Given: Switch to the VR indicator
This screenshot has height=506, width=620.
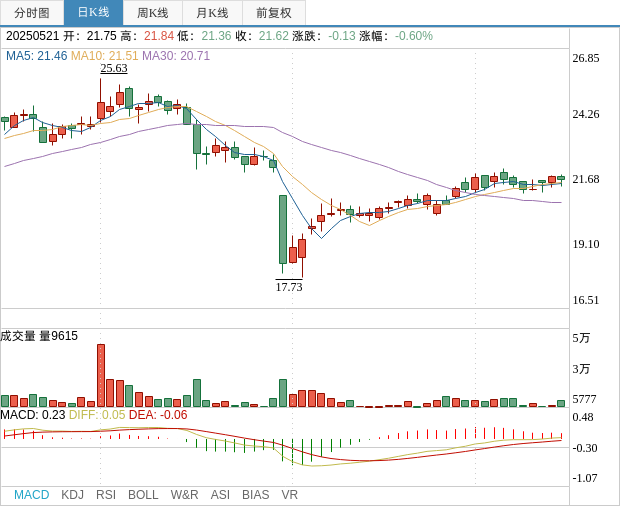Looking at the screenshot, I should pos(289,495).
